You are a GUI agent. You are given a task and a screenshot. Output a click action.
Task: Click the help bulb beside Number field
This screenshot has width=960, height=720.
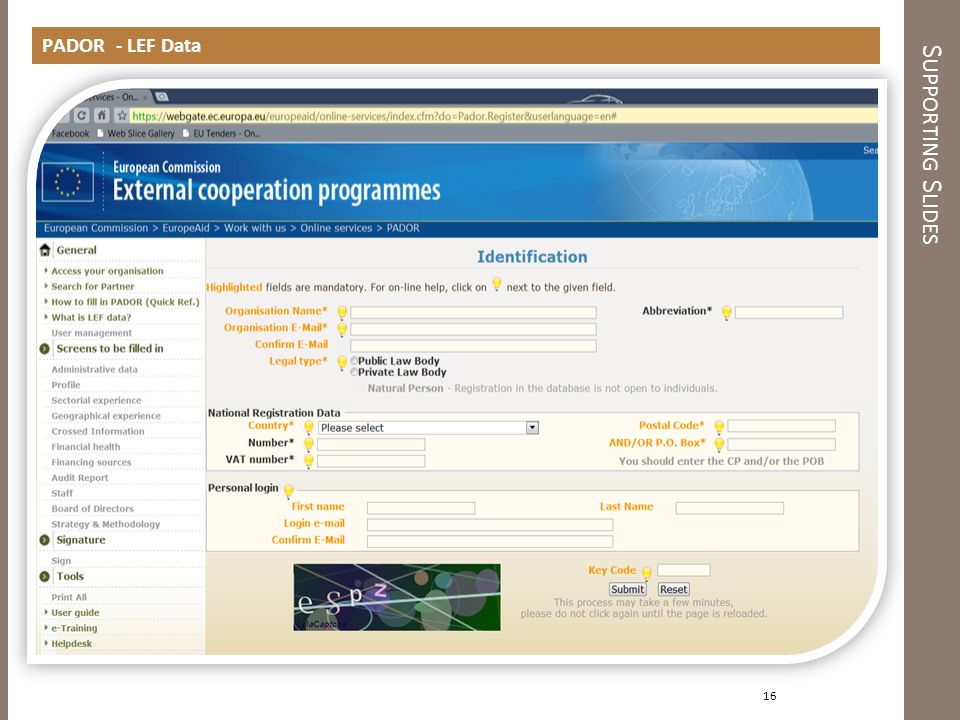[x=309, y=444]
